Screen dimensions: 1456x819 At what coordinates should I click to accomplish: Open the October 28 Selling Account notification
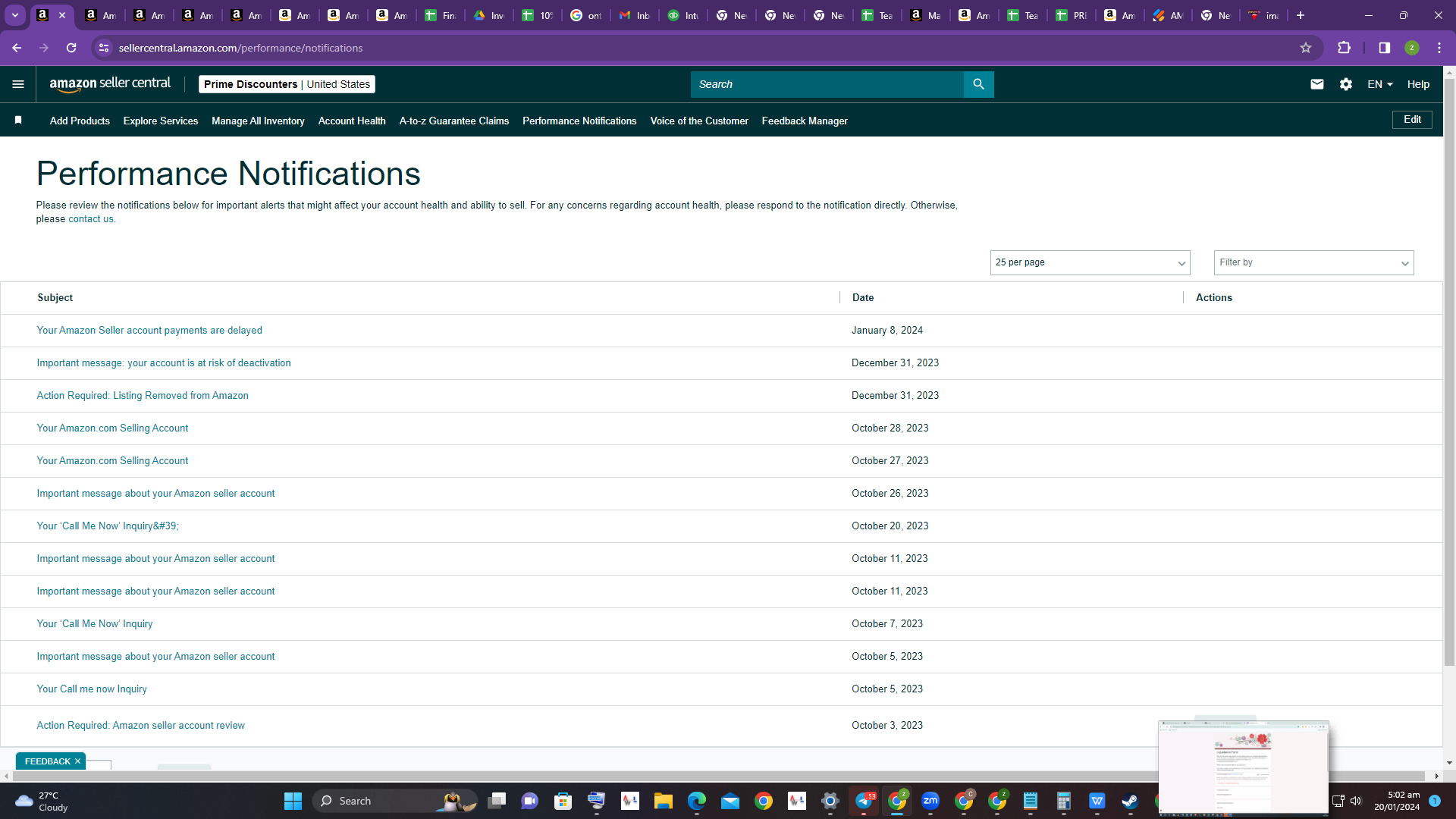pyautogui.click(x=112, y=428)
